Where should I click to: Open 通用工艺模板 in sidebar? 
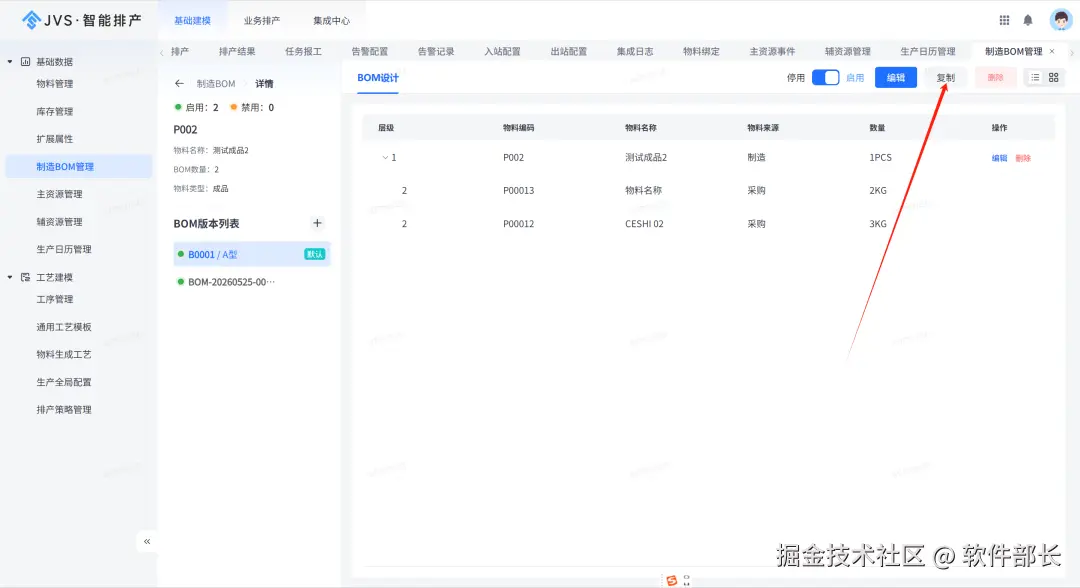pos(63,327)
